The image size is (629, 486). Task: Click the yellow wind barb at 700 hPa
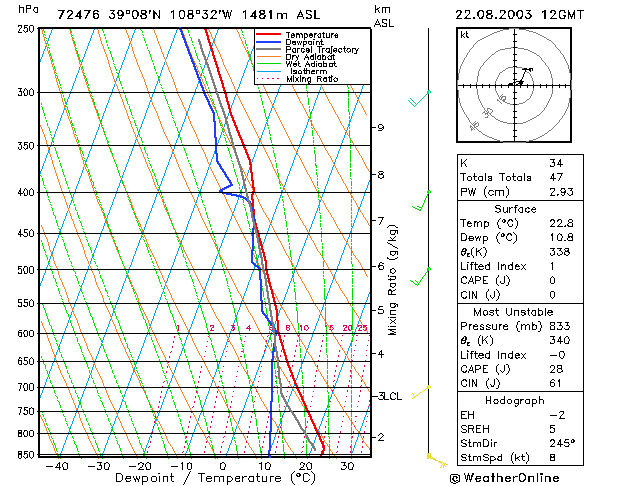pyautogui.click(x=421, y=392)
